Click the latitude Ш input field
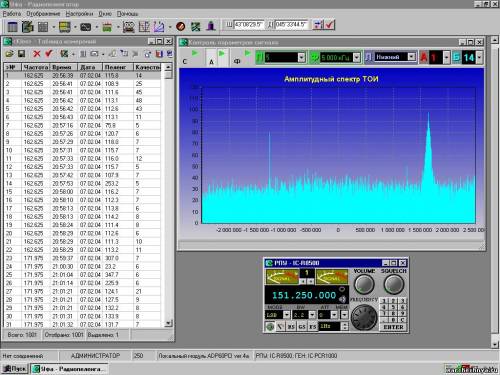This screenshot has height=375, width=500. coord(249,25)
